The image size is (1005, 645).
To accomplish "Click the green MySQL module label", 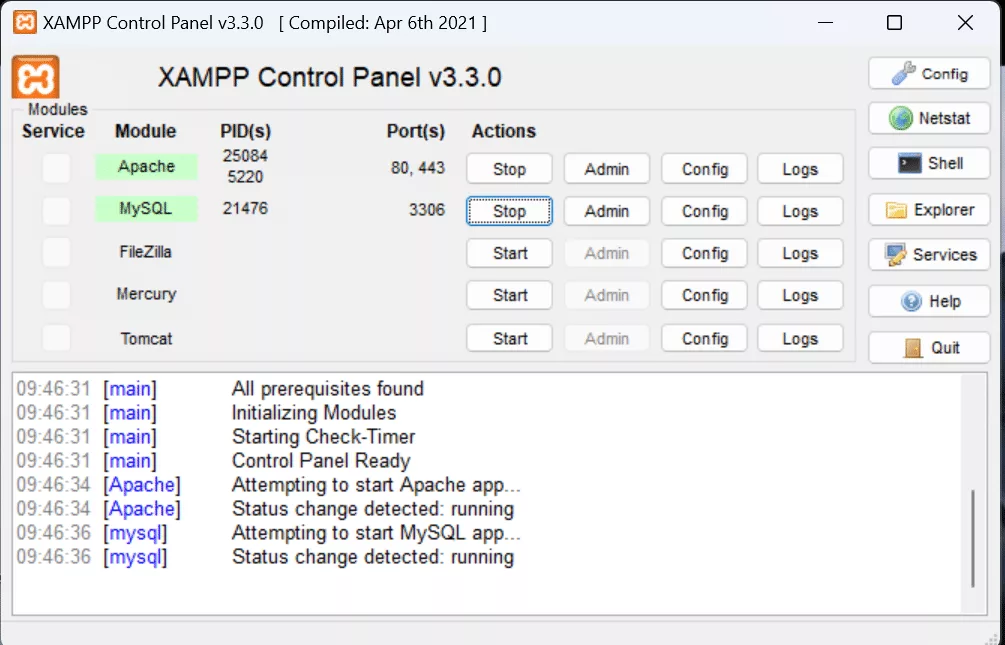I will coord(146,209).
